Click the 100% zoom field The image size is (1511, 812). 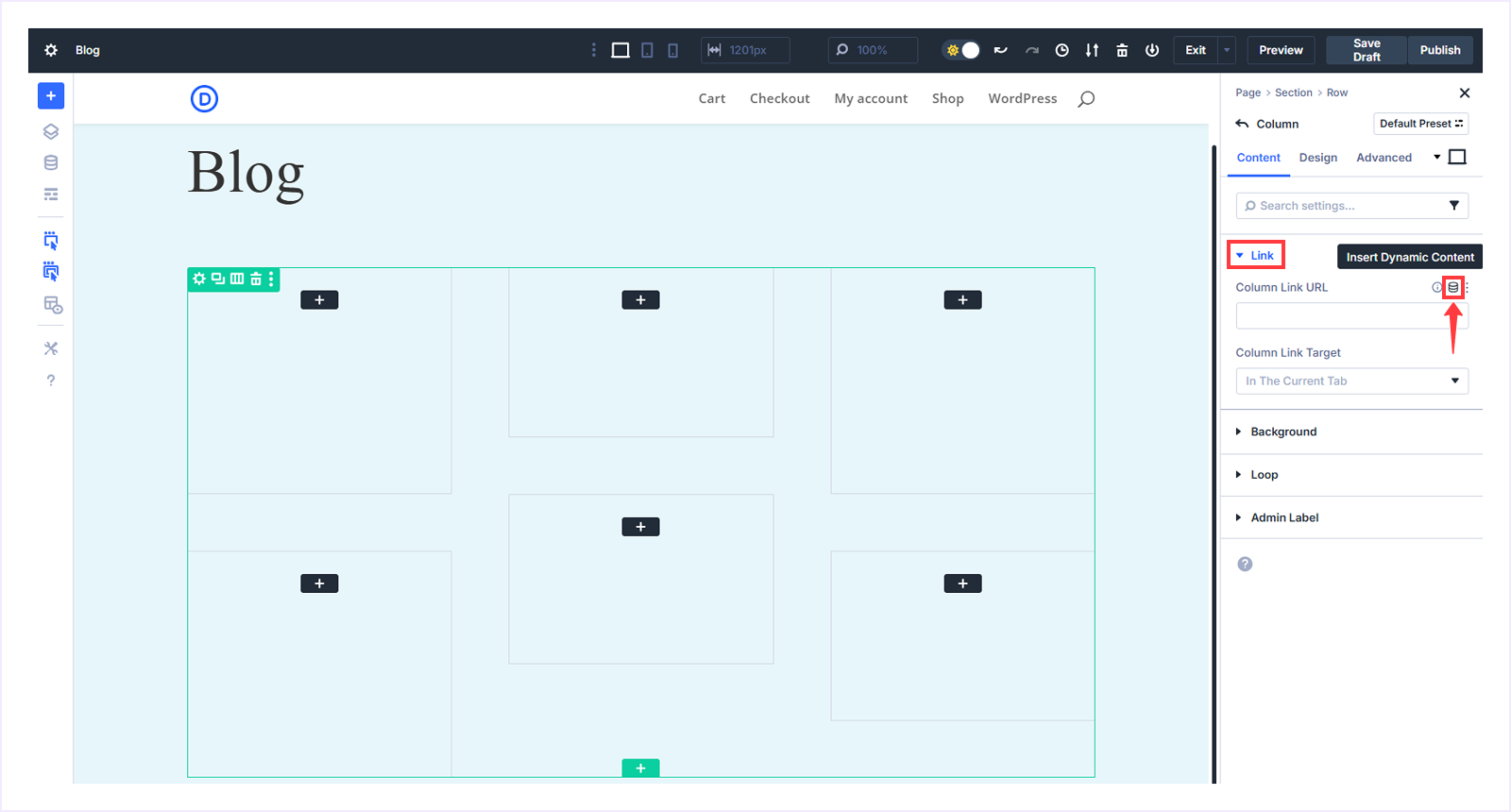[x=873, y=50]
